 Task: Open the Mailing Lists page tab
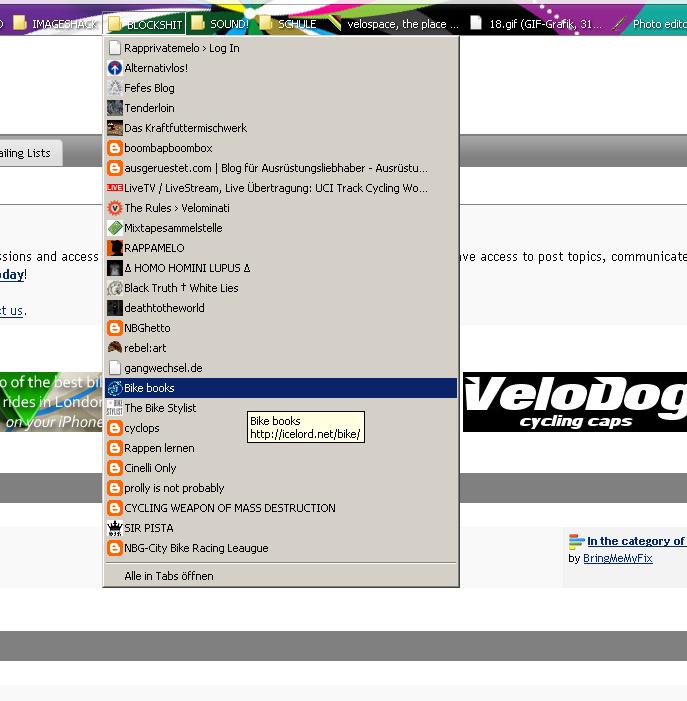26,153
